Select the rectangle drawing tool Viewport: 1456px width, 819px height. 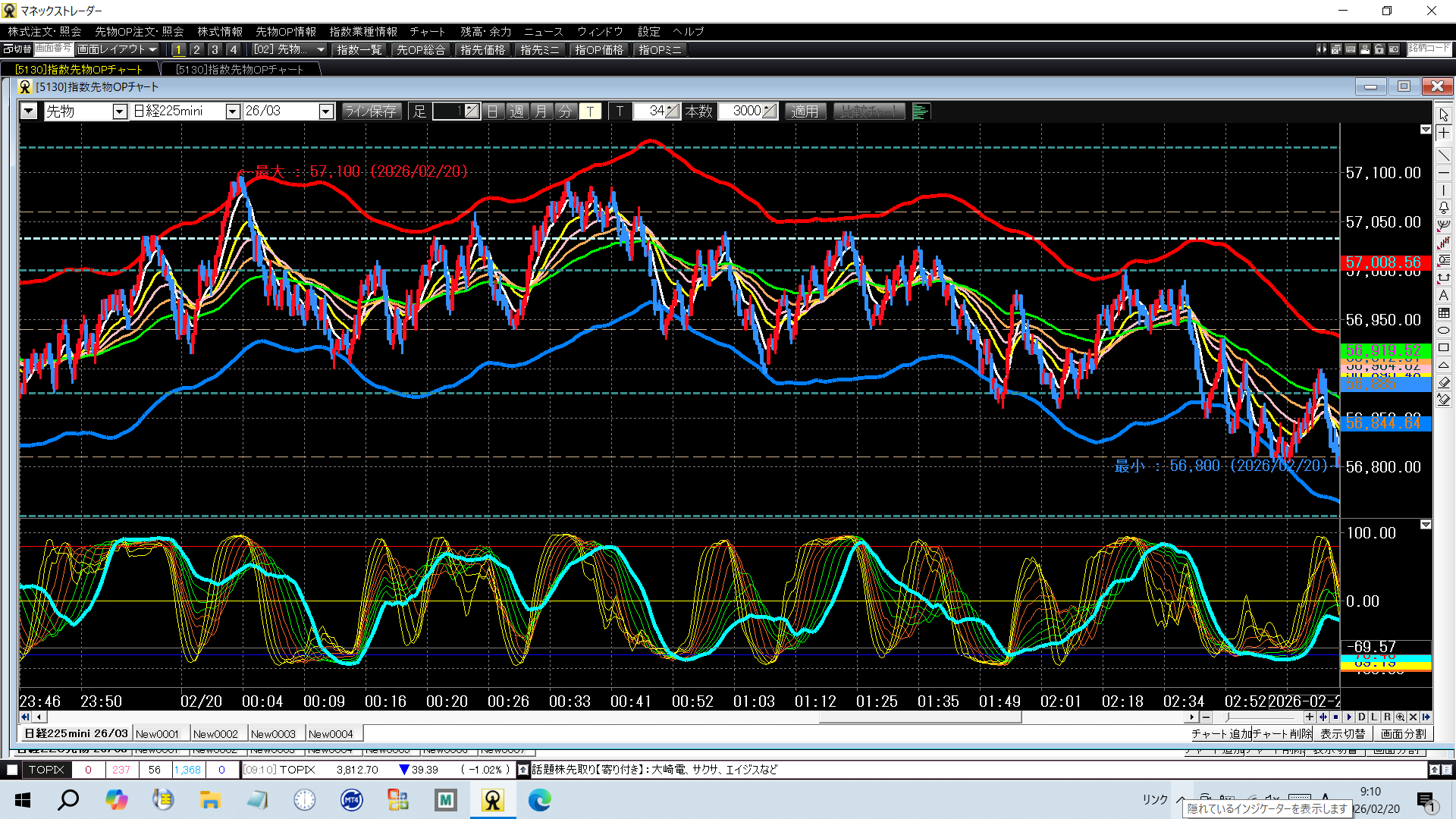point(1443,347)
